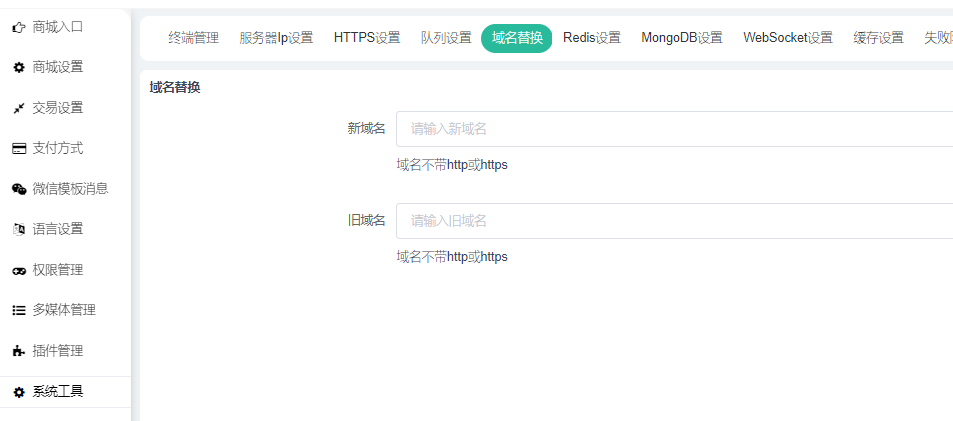
Task: Click the list icon beside 多媒体管理
Action: pos(19,310)
